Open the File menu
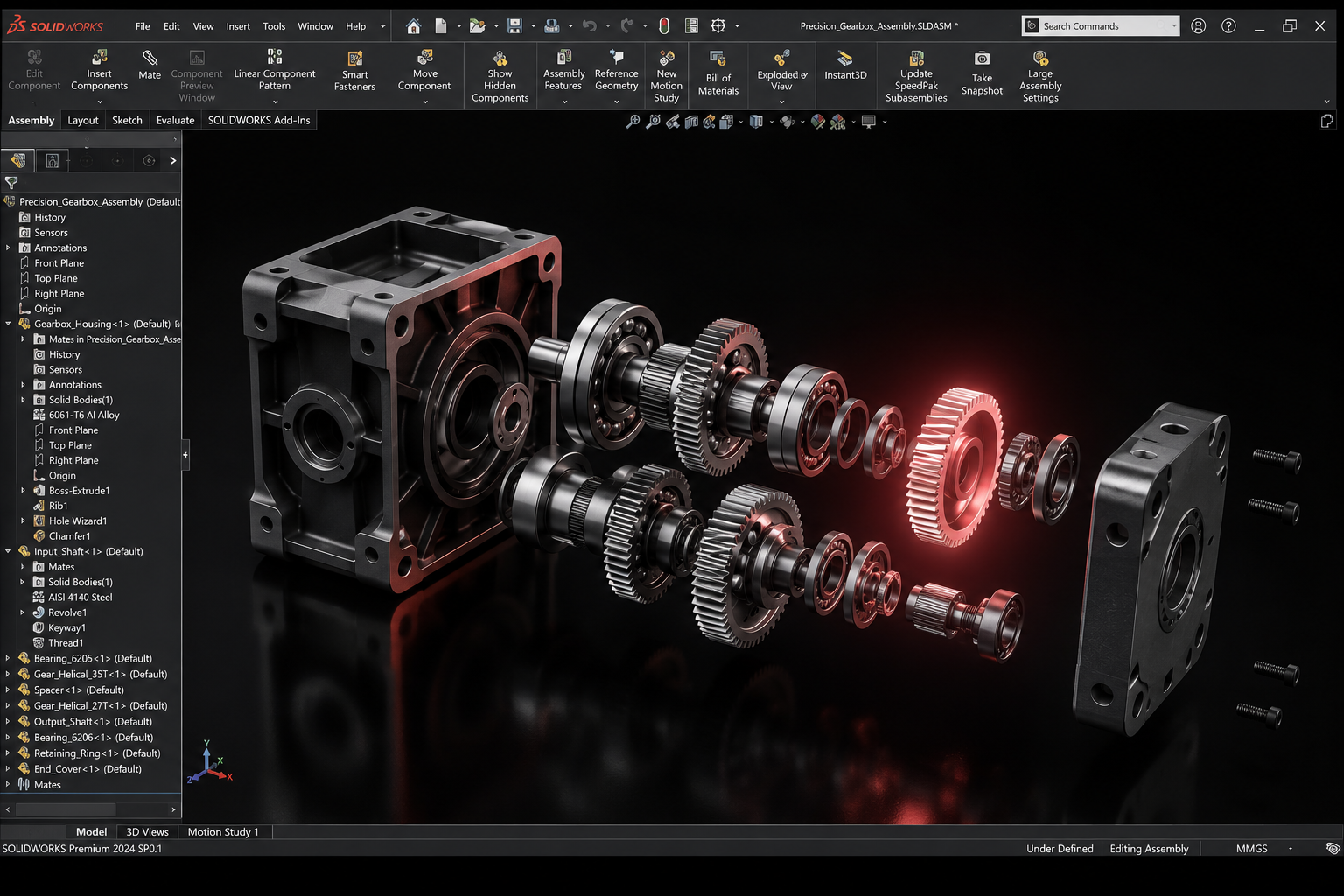Viewport: 1344px width, 896px height. tap(143, 26)
